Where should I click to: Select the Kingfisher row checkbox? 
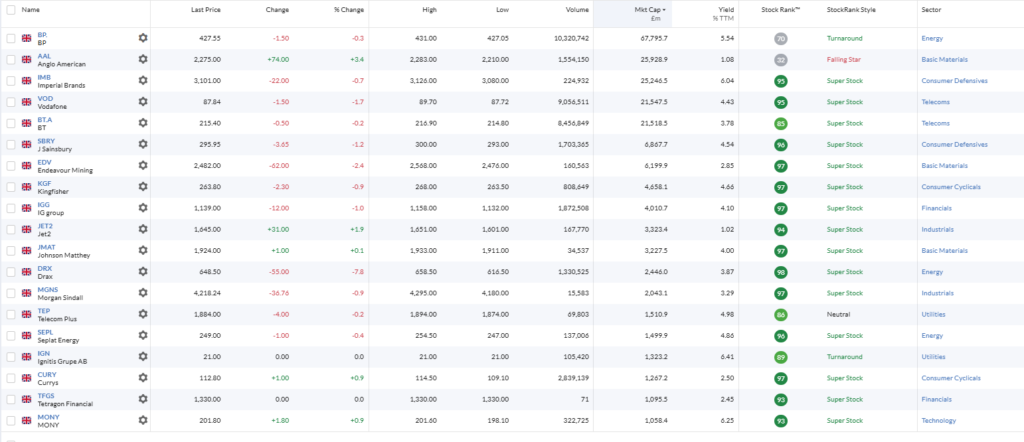(11, 187)
